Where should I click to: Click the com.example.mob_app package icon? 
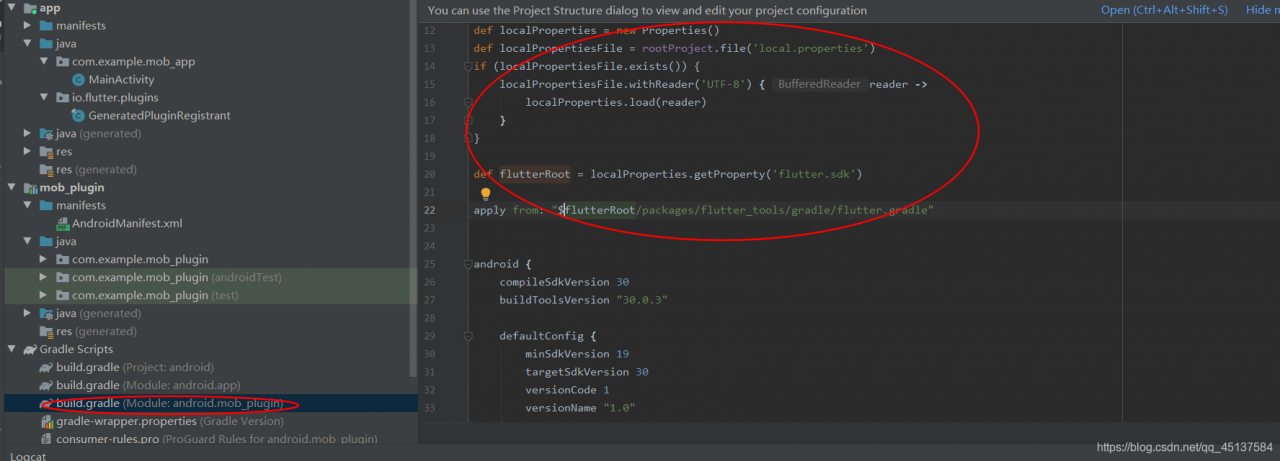63,62
